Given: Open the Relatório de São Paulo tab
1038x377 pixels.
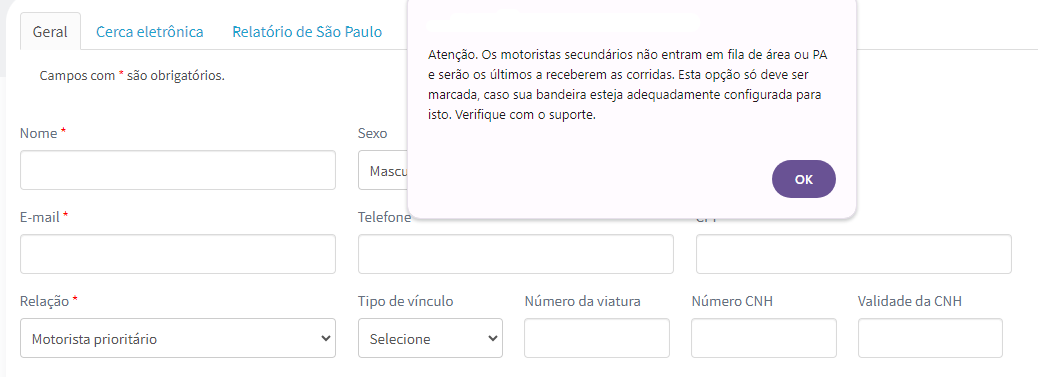Looking at the screenshot, I should coord(307,31).
